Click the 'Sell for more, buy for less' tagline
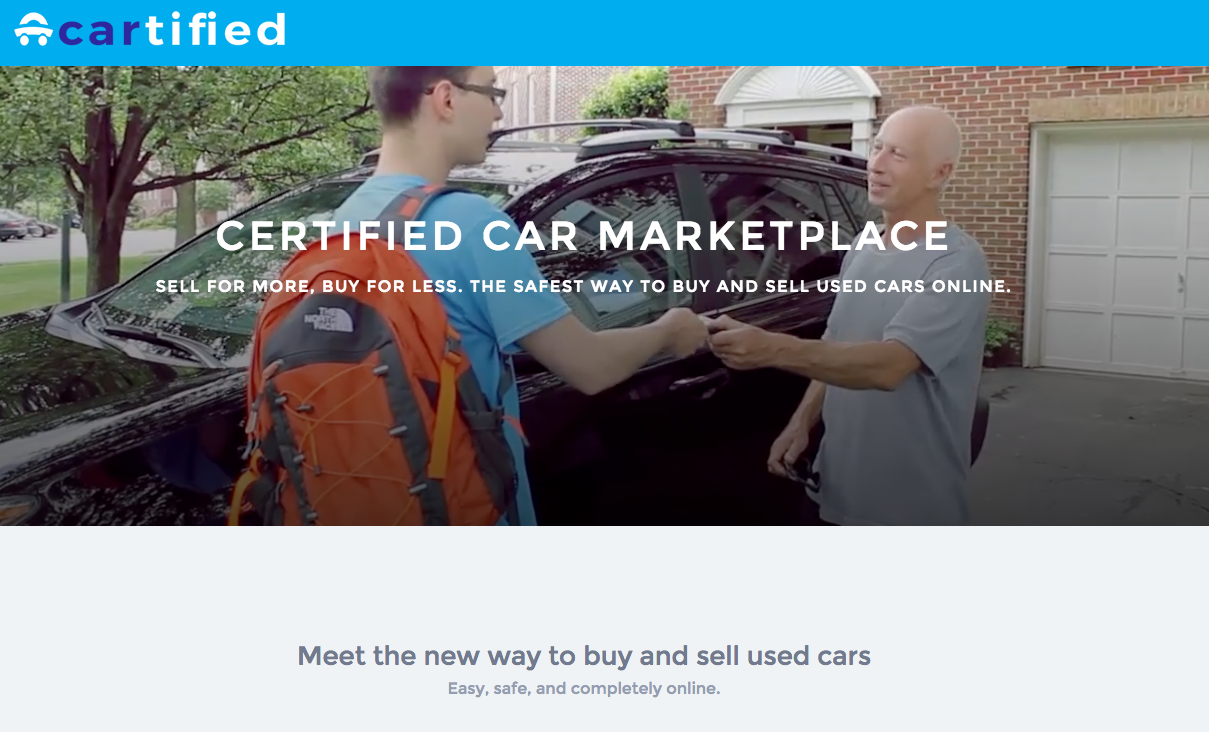The height and width of the screenshot is (732, 1209). [x=584, y=287]
